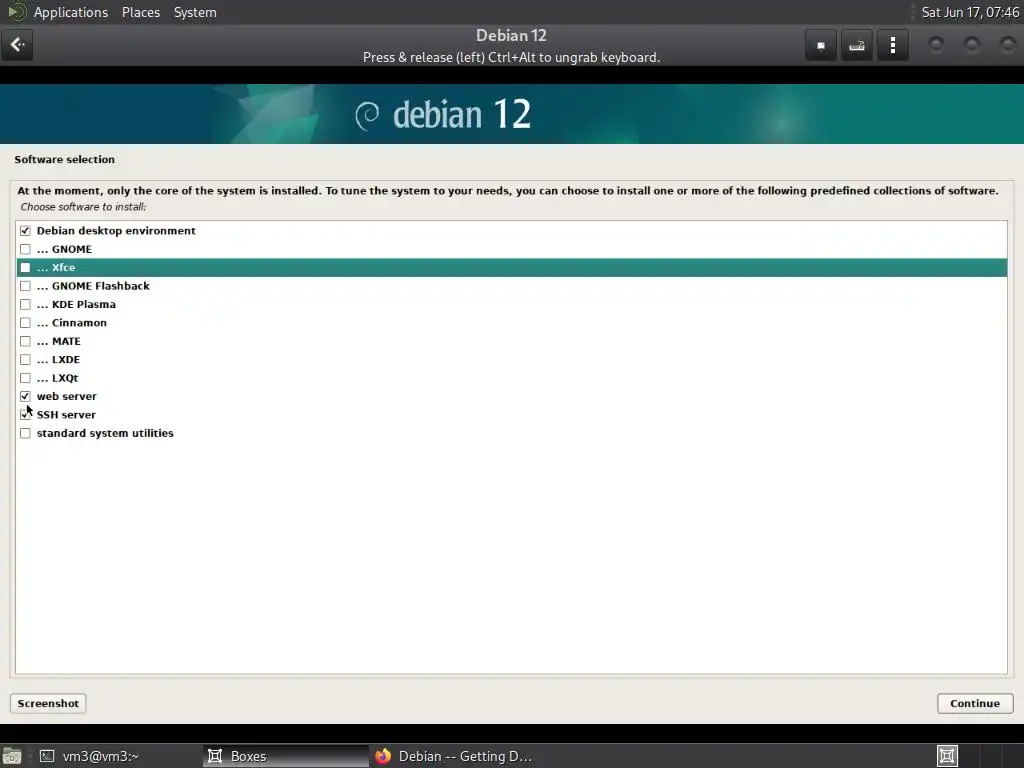The height and width of the screenshot is (768, 1024).
Task: Click the stop square icon in Boxes header
Action: (x=821, y=46)
